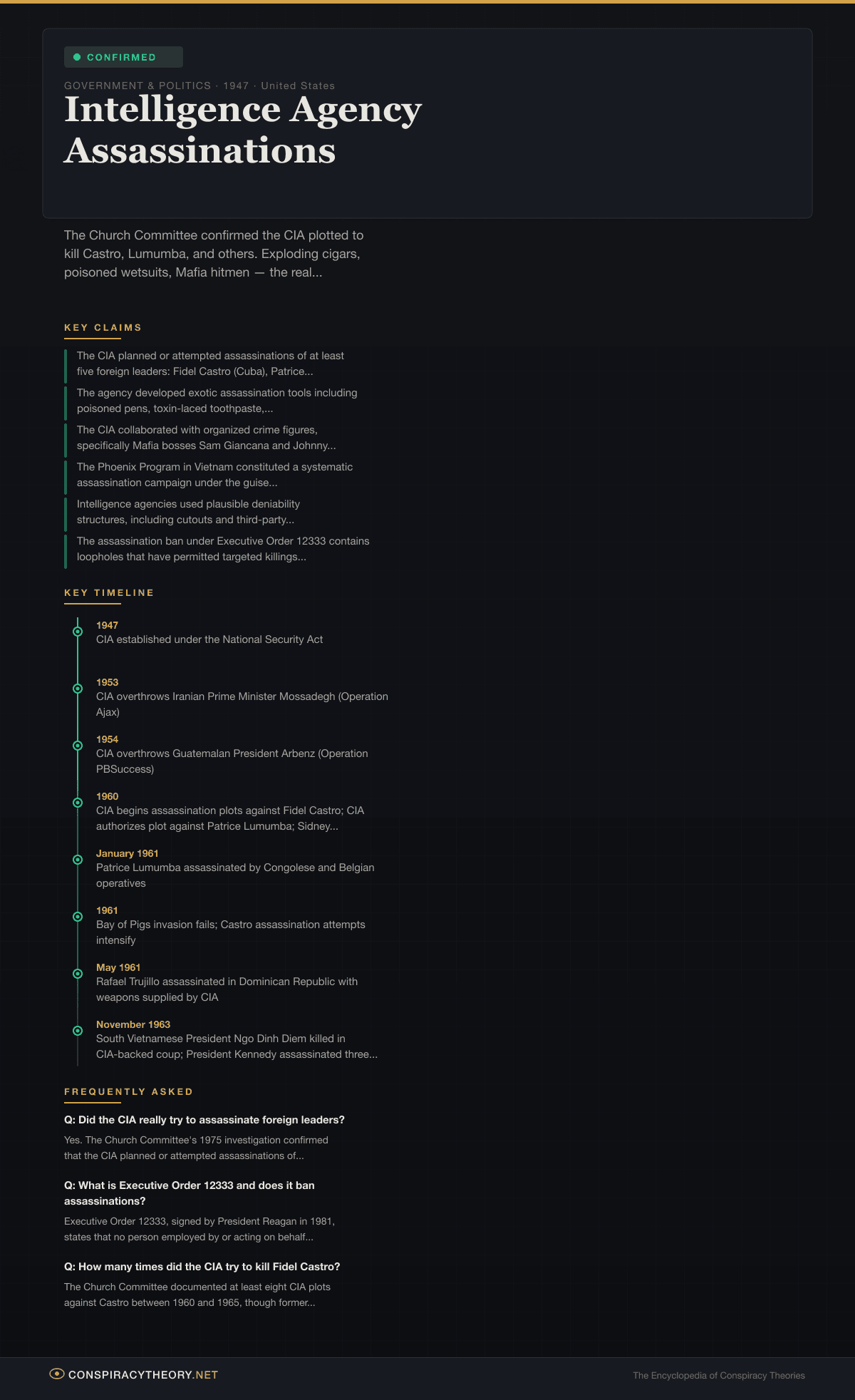Click the Intelligence Agency Assassinations title
The width and height of the screenshot is (855, 1400).
coord(242,130)
